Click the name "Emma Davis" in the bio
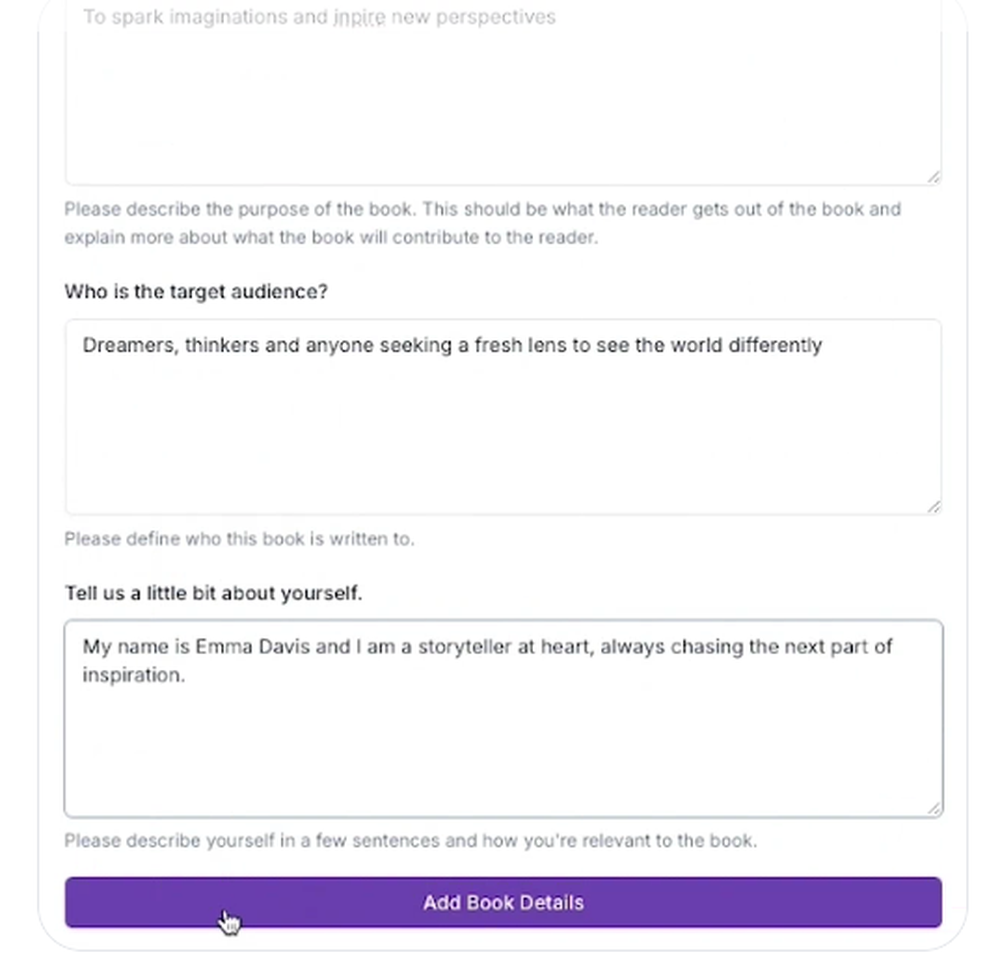The height and width of the screenshot is (972, 1000). (252, 647)
